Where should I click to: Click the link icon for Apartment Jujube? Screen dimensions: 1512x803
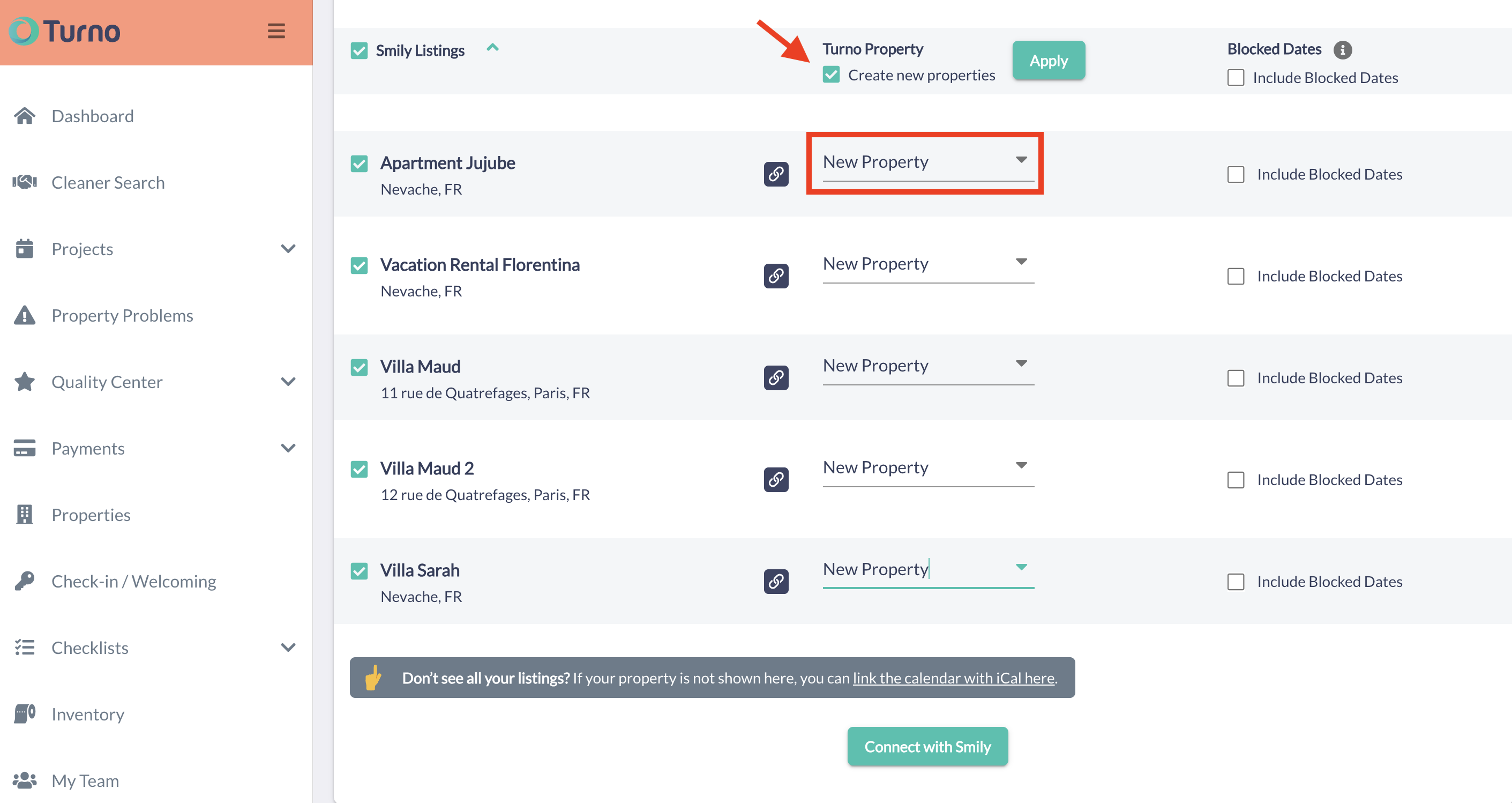point(775,174)
